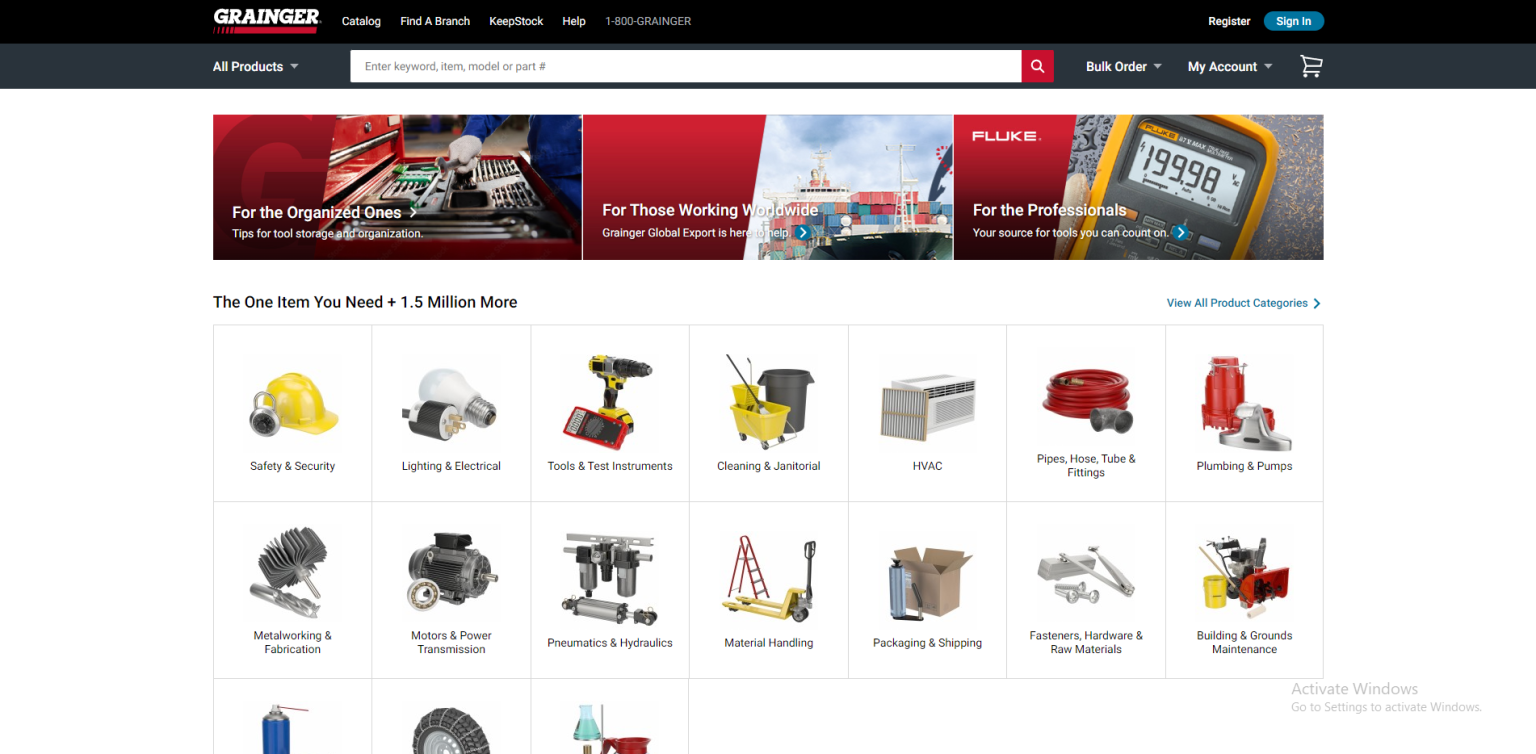Go to Find A Branch
Screen dimensions: 1536x754
[x=435, y=21]
